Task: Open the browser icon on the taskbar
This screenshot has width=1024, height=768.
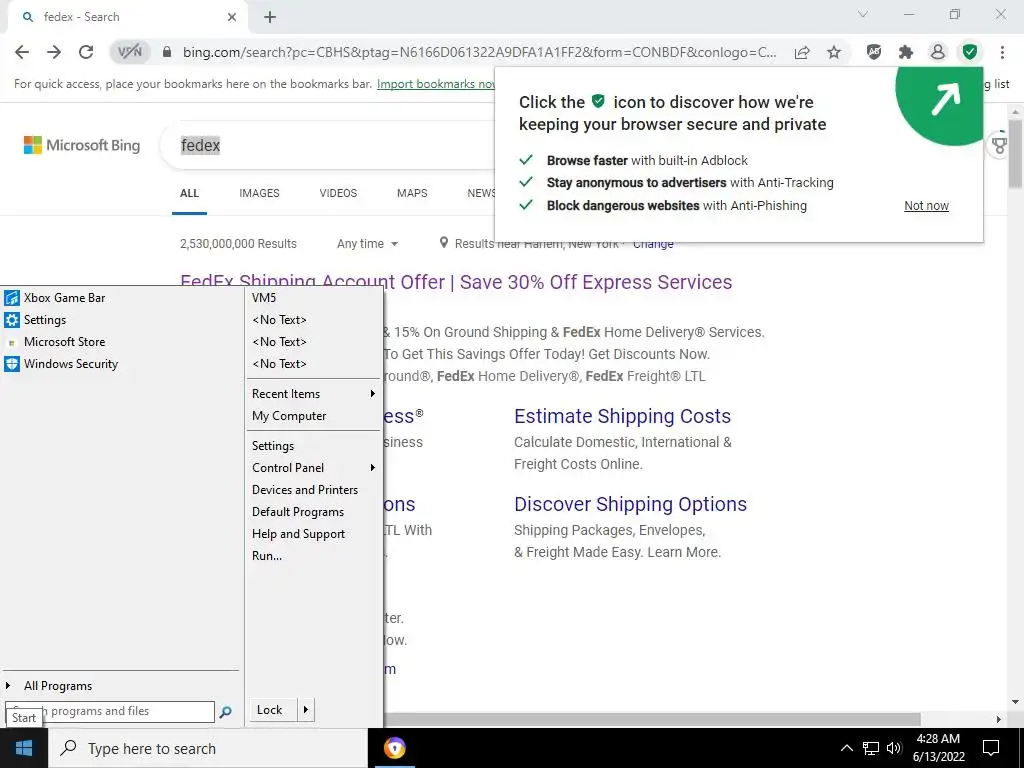Action: [394, 748]
